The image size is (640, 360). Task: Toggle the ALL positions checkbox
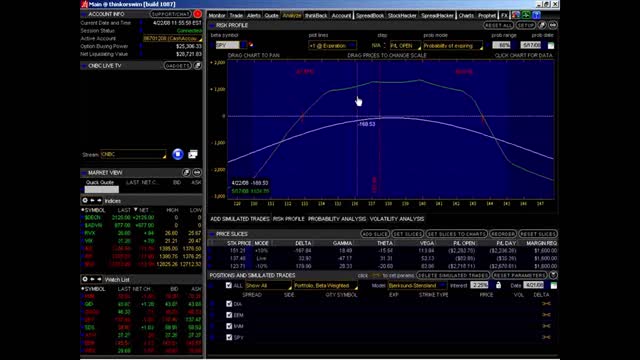point(229,285)
